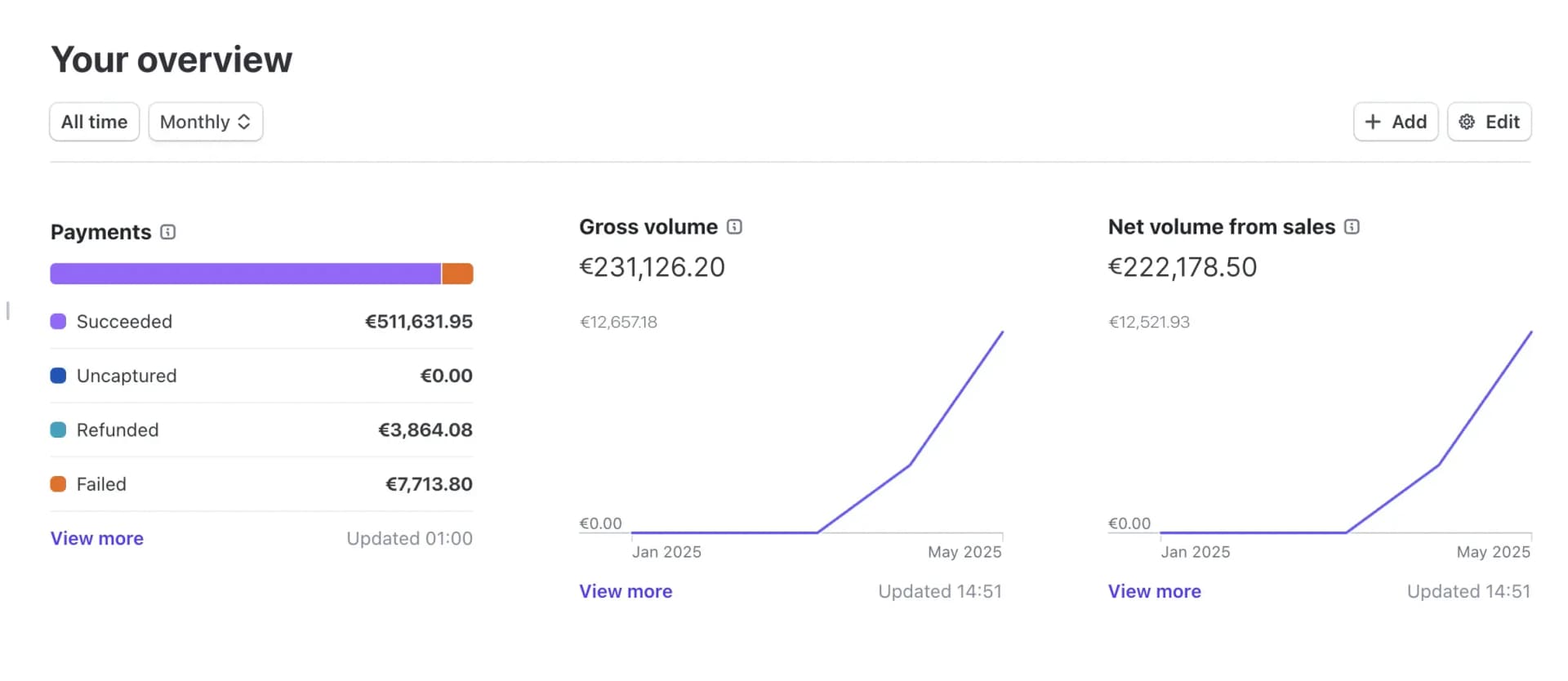1568x681 pixels.
Task: Click the Gross volume line chart
Action: pos(817,432)
